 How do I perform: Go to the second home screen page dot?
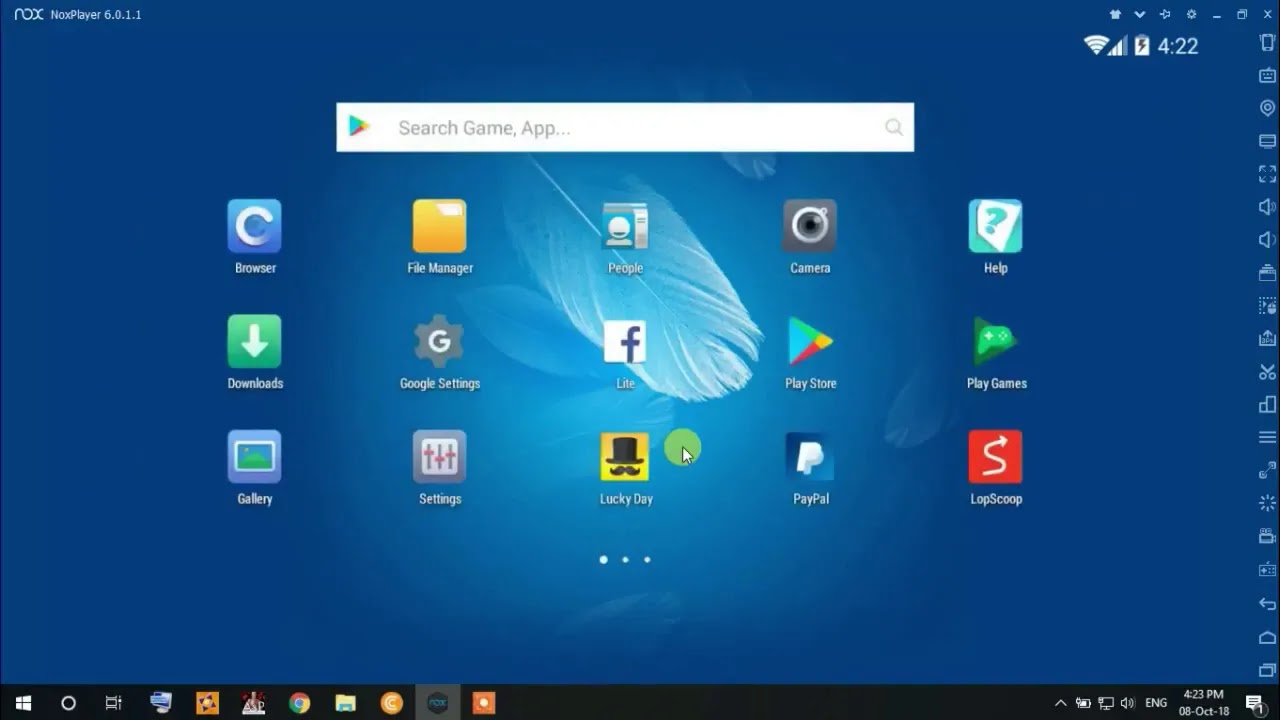click(625, 559)
